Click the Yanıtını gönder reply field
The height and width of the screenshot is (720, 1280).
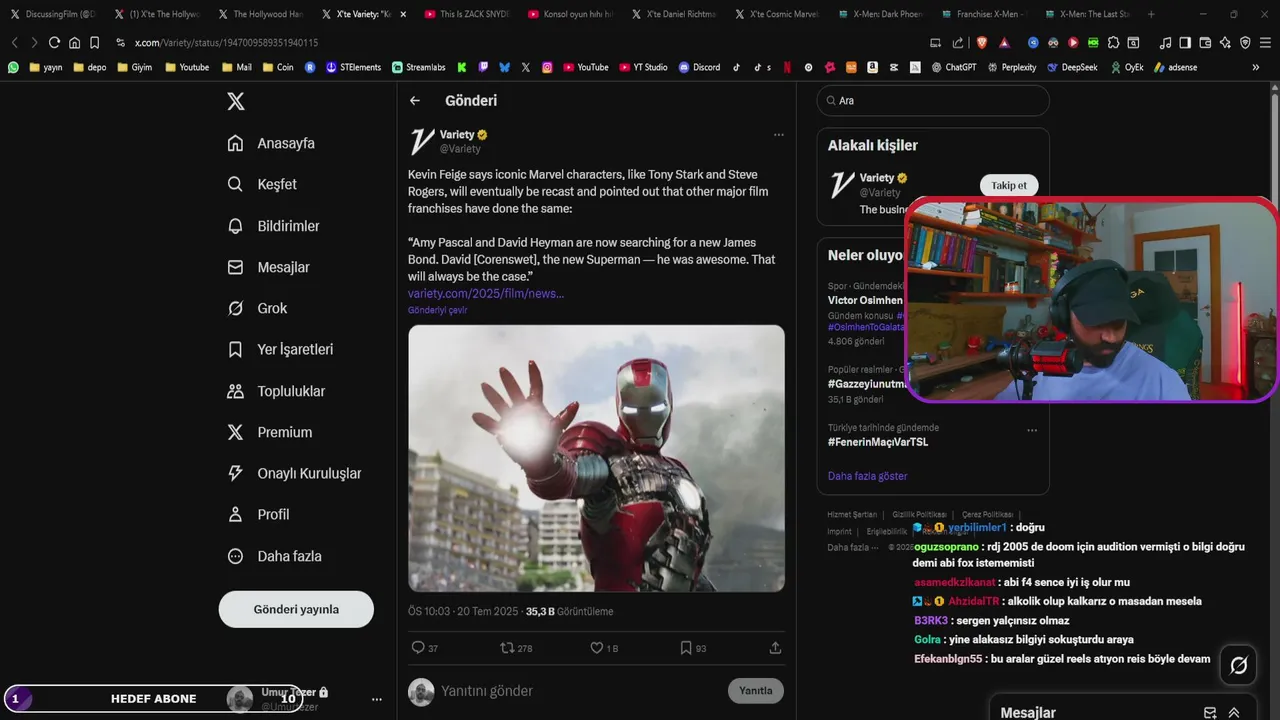(580, 691)
